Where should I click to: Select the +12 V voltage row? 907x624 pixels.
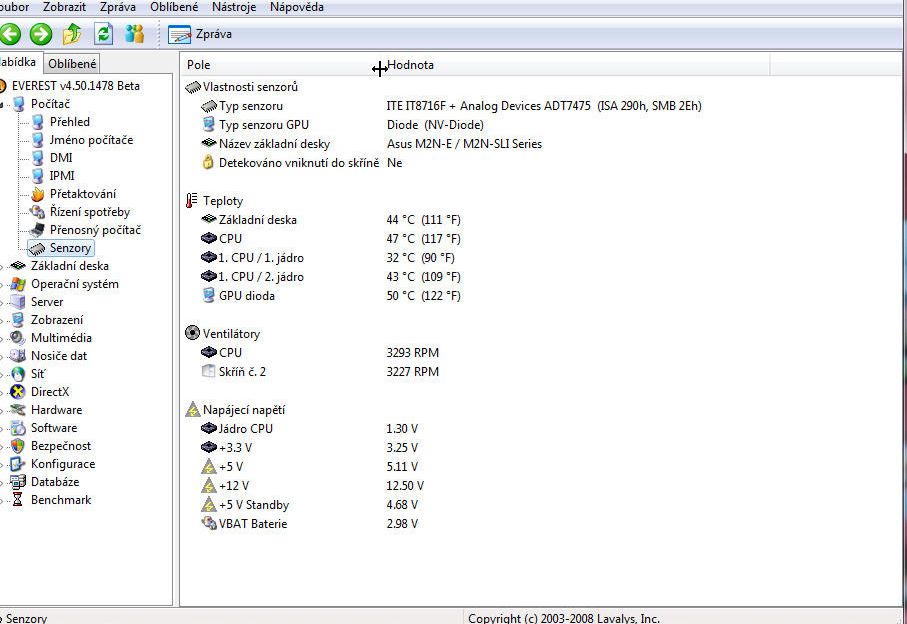(312, 485)
